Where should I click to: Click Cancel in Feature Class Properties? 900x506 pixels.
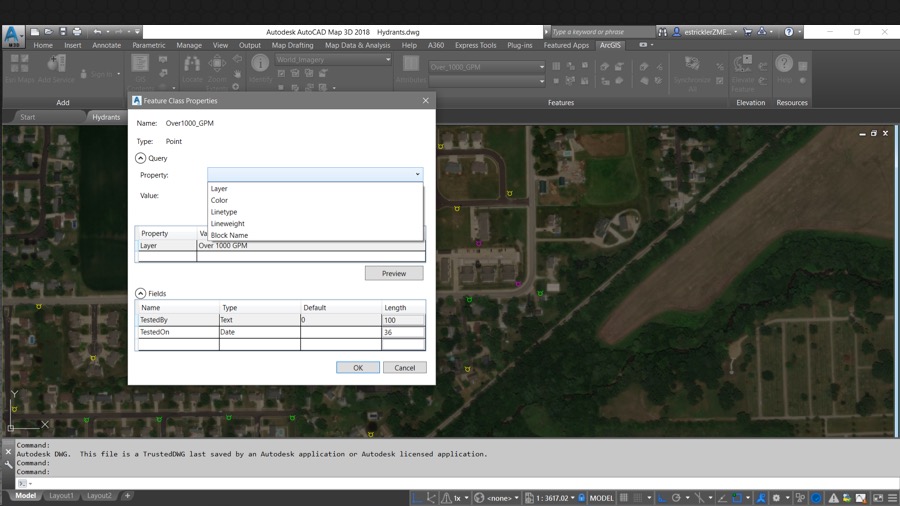coord(405,368)
